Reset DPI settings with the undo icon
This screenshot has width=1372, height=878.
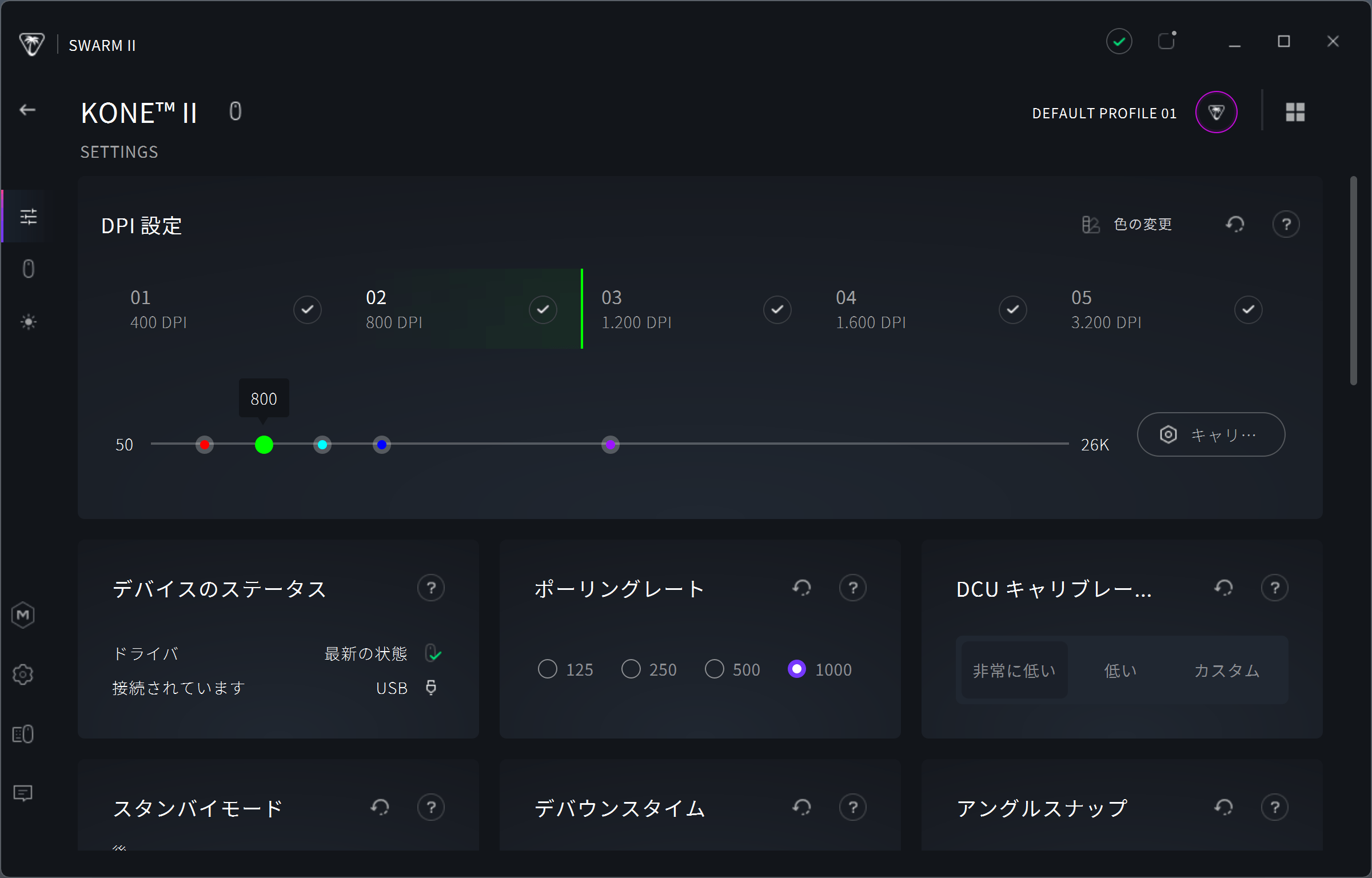tap(1235, 225)
